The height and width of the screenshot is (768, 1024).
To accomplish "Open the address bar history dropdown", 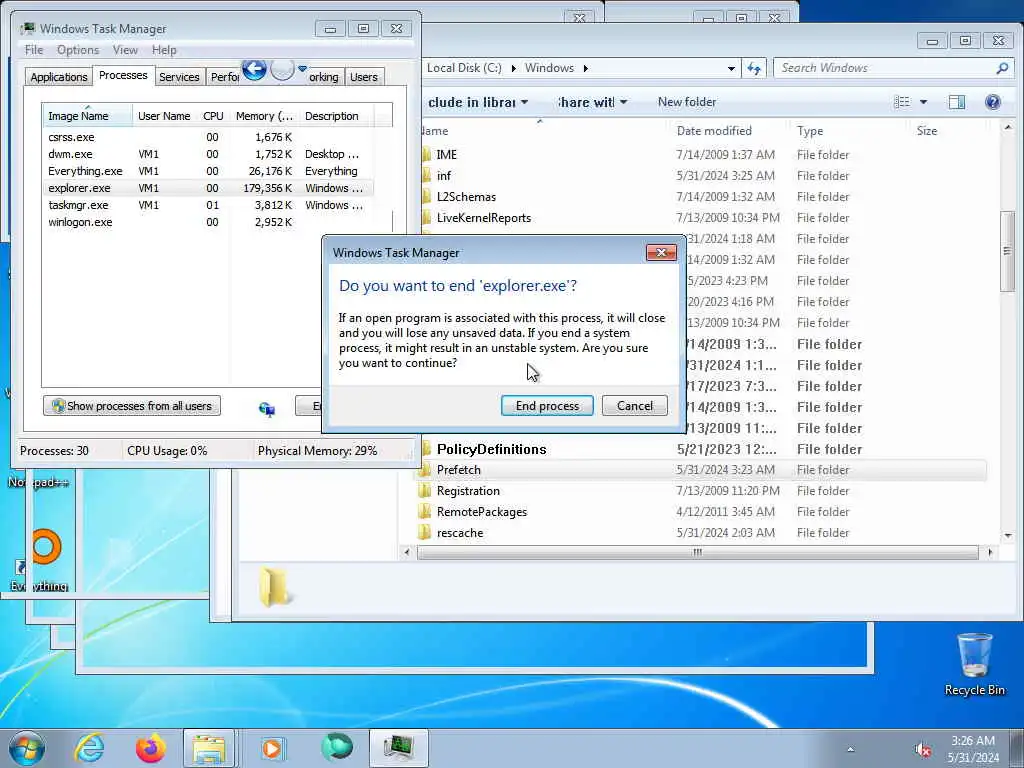I will tap(731, 68).
